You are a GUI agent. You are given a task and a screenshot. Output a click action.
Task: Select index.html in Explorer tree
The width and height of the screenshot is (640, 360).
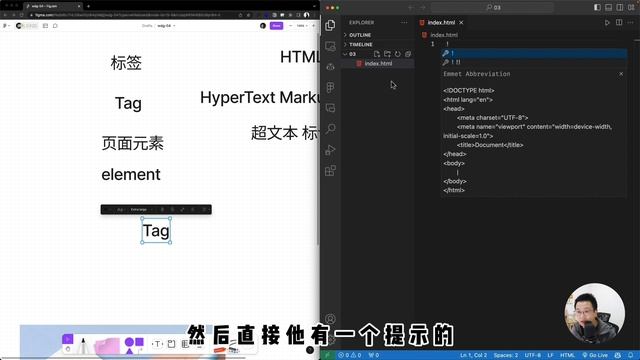378,64
